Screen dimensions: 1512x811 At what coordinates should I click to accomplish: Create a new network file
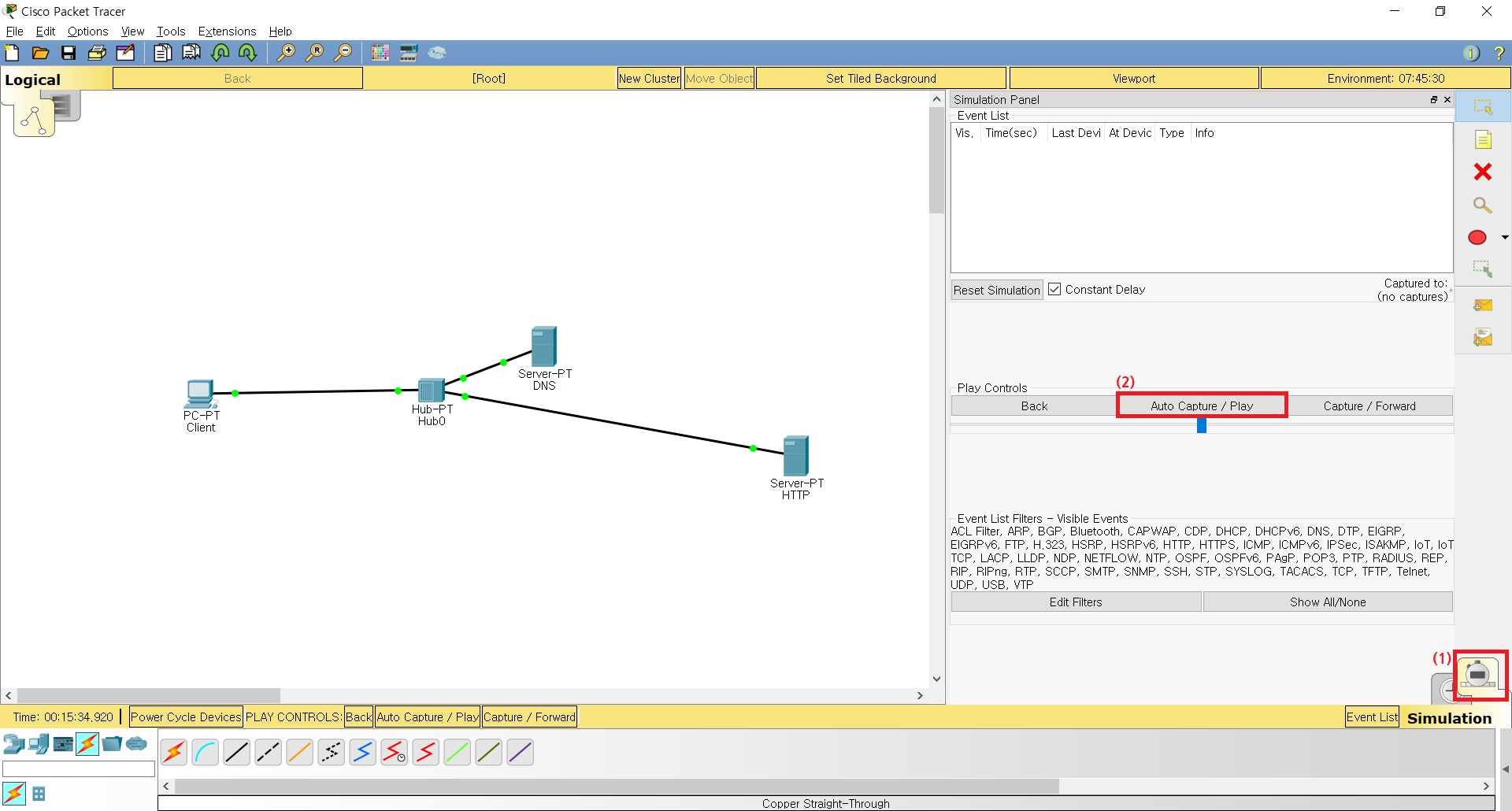pos(13,53)
